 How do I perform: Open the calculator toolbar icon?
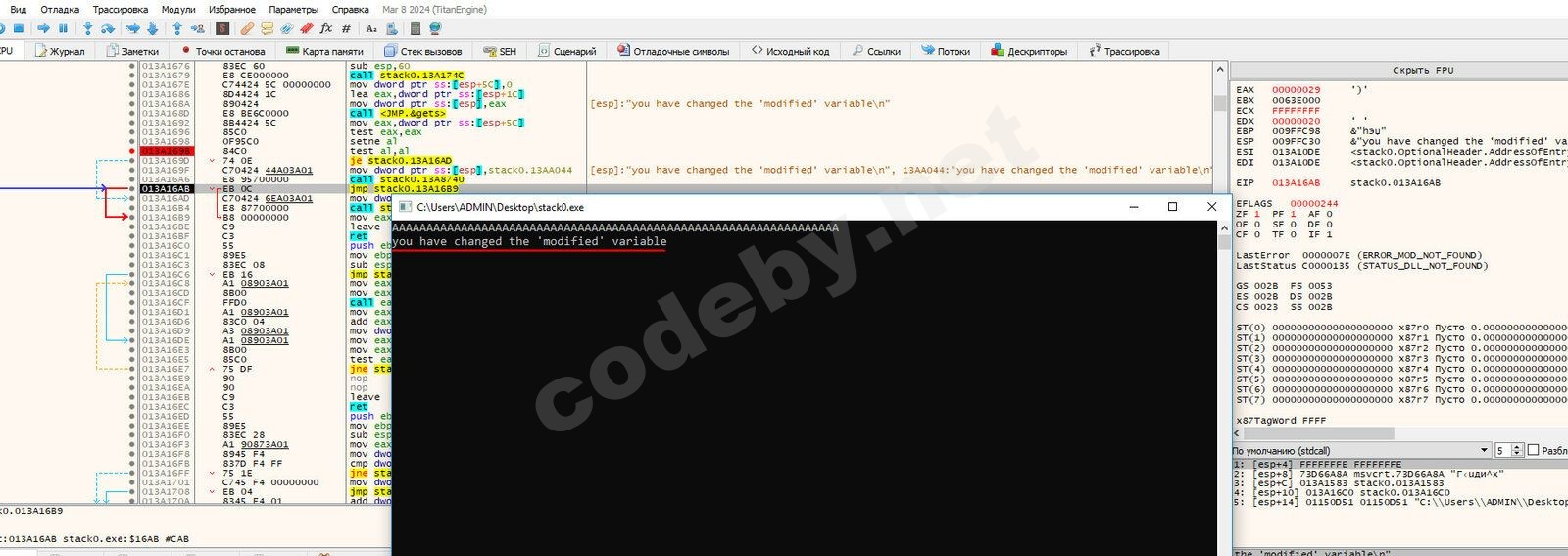coord(416,28)
